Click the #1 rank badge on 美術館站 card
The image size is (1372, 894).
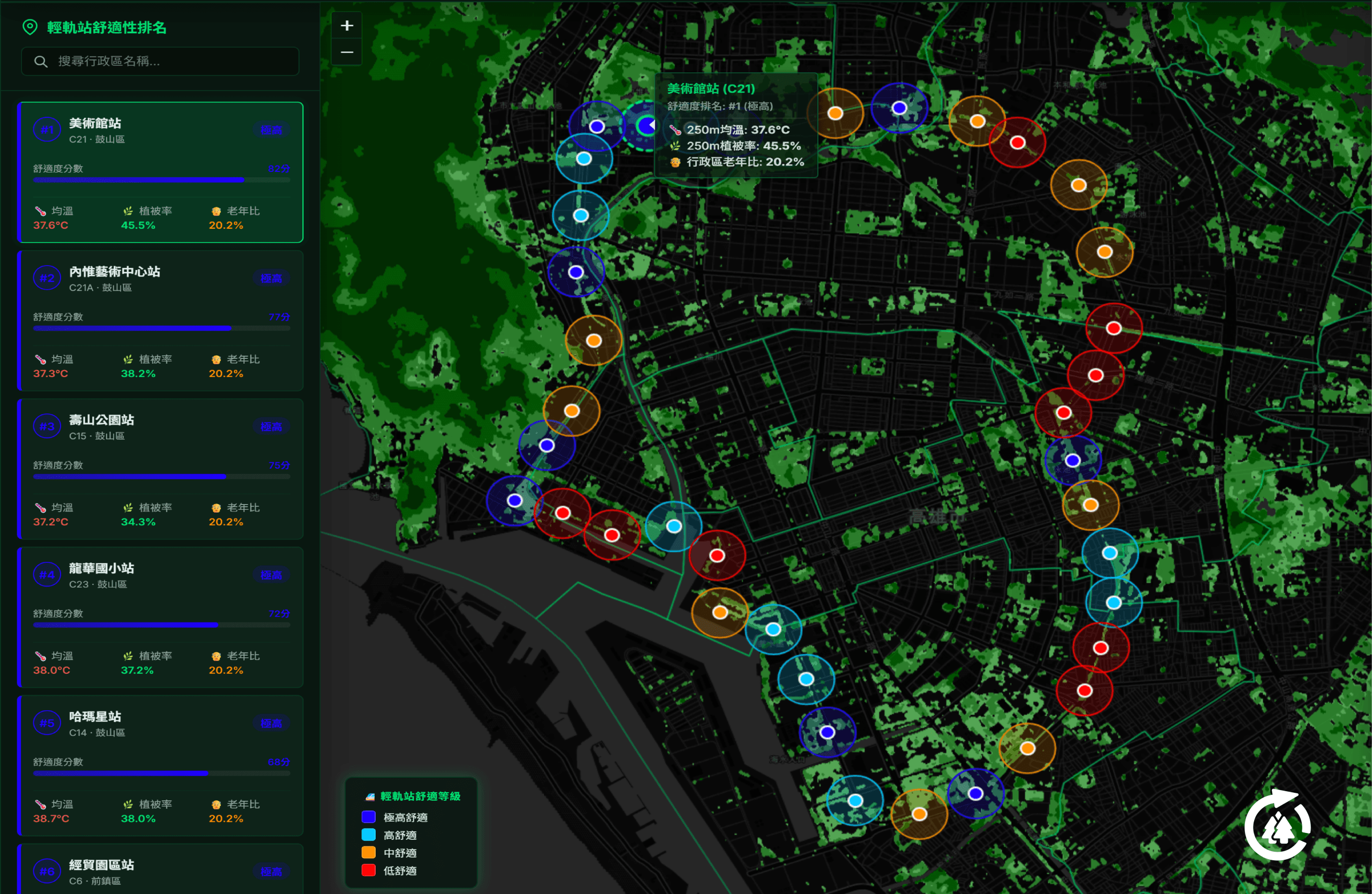[47, 130]
